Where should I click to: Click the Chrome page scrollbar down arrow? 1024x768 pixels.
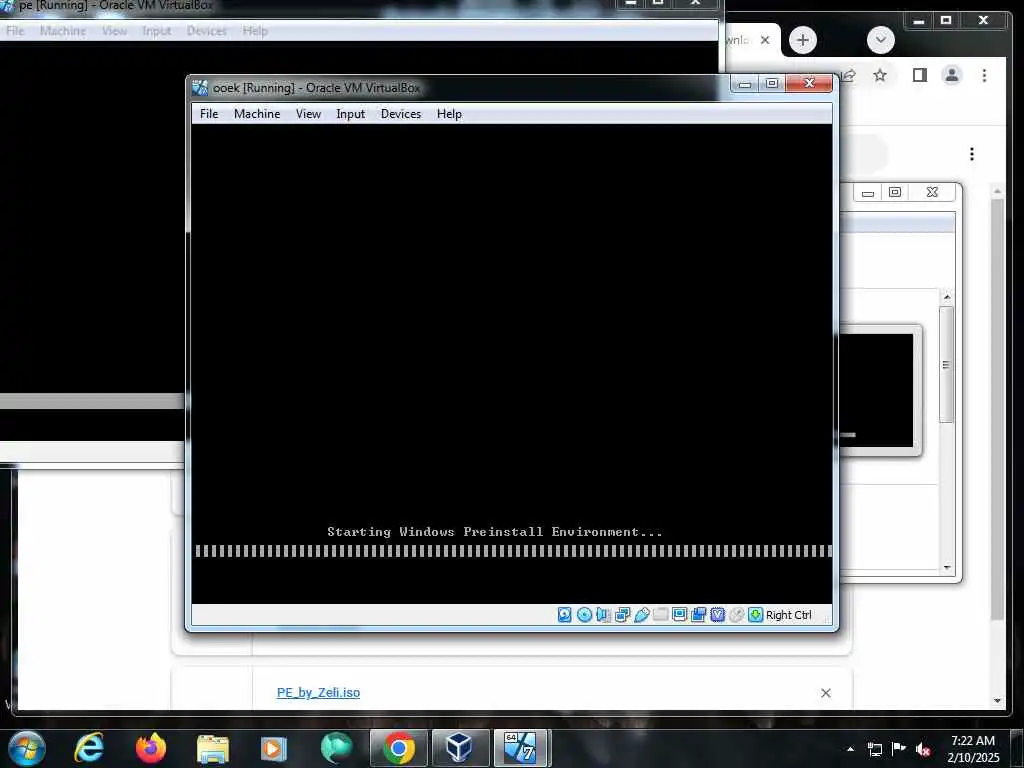click(x=997, y=701)
